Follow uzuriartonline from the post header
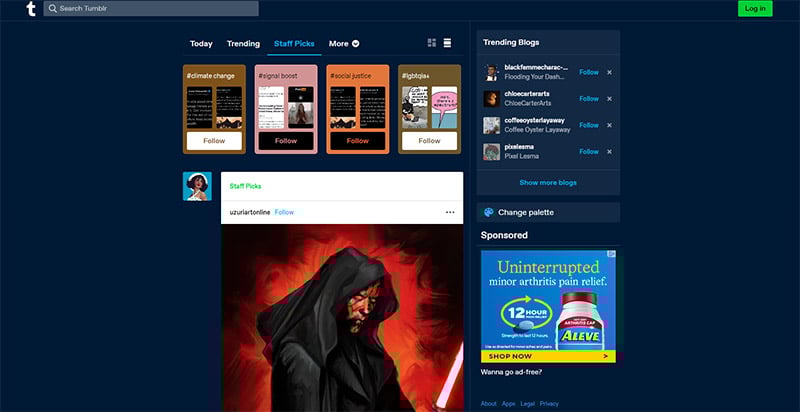The height and width of the screenshot is (412, 800). [x=284, y=212]
